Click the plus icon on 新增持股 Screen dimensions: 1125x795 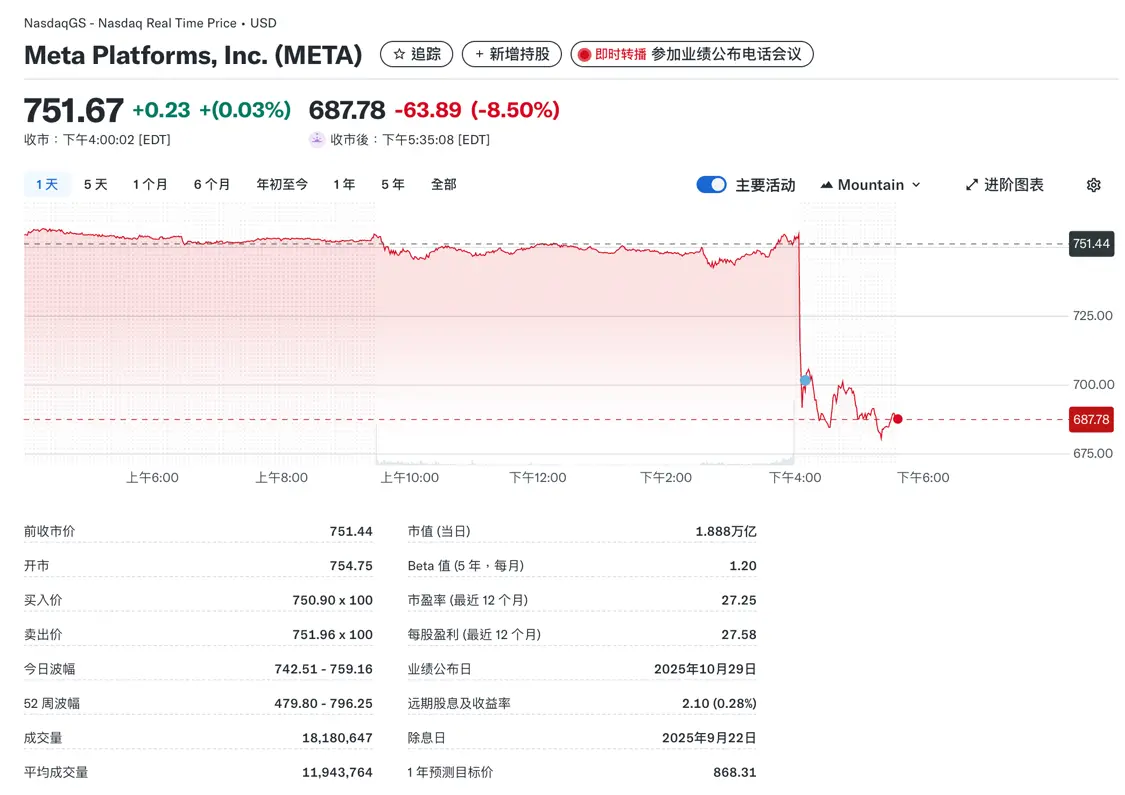[x=480, y=54]
